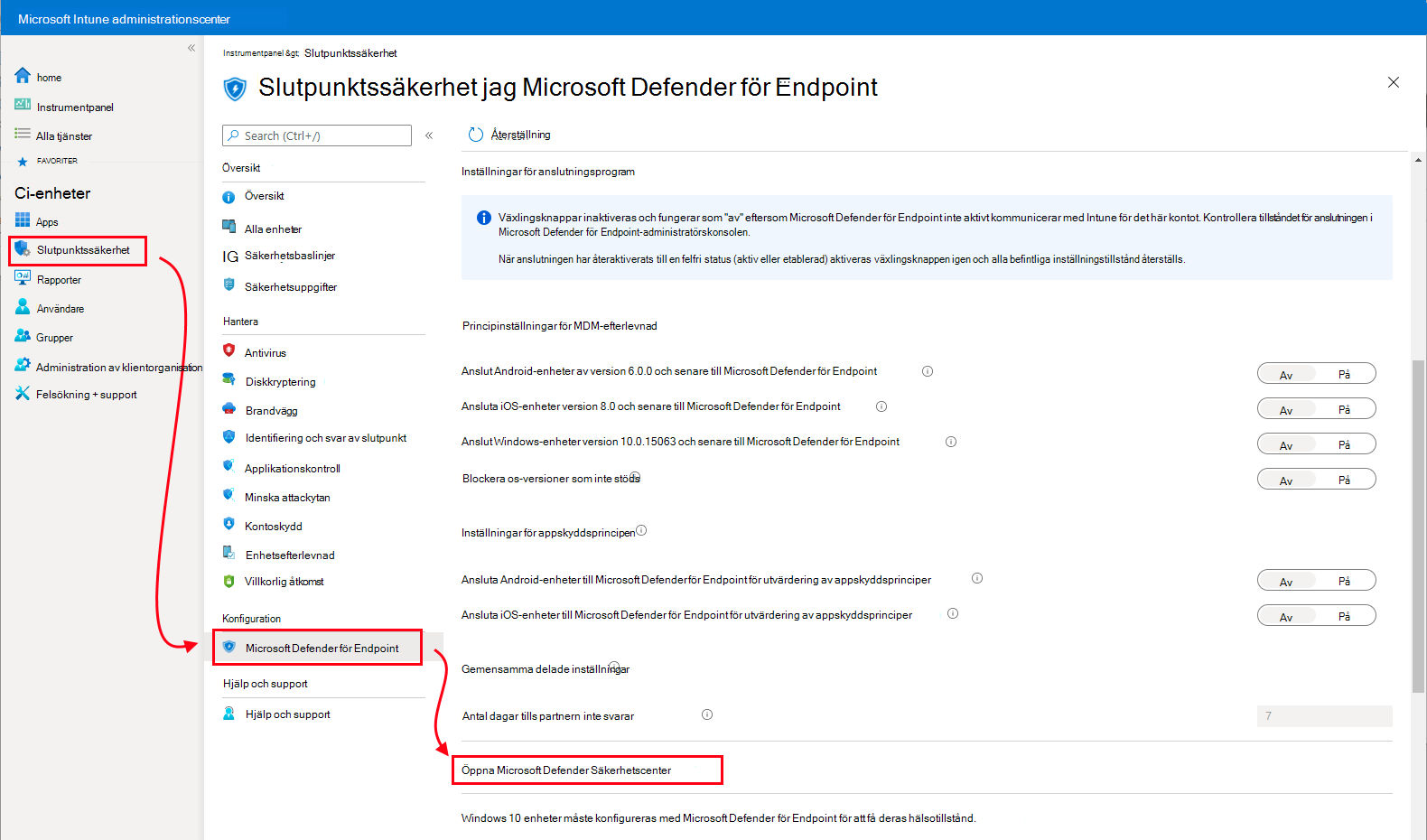The image size is (1427, 840).
Task: Collapse the Slutpunktssäkerhet menu chevron
Action: 429,135
